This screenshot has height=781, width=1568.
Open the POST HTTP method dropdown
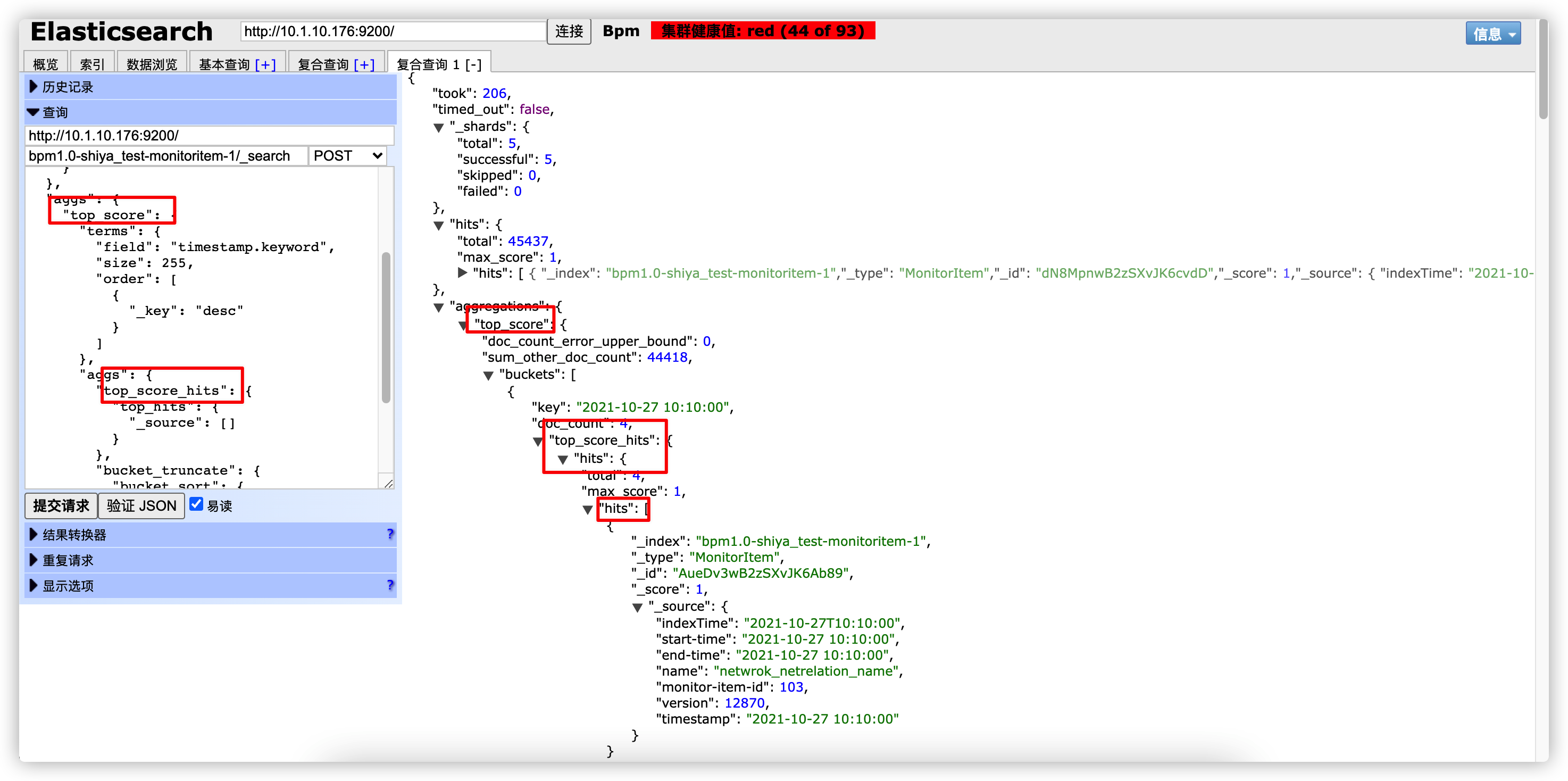347,156
